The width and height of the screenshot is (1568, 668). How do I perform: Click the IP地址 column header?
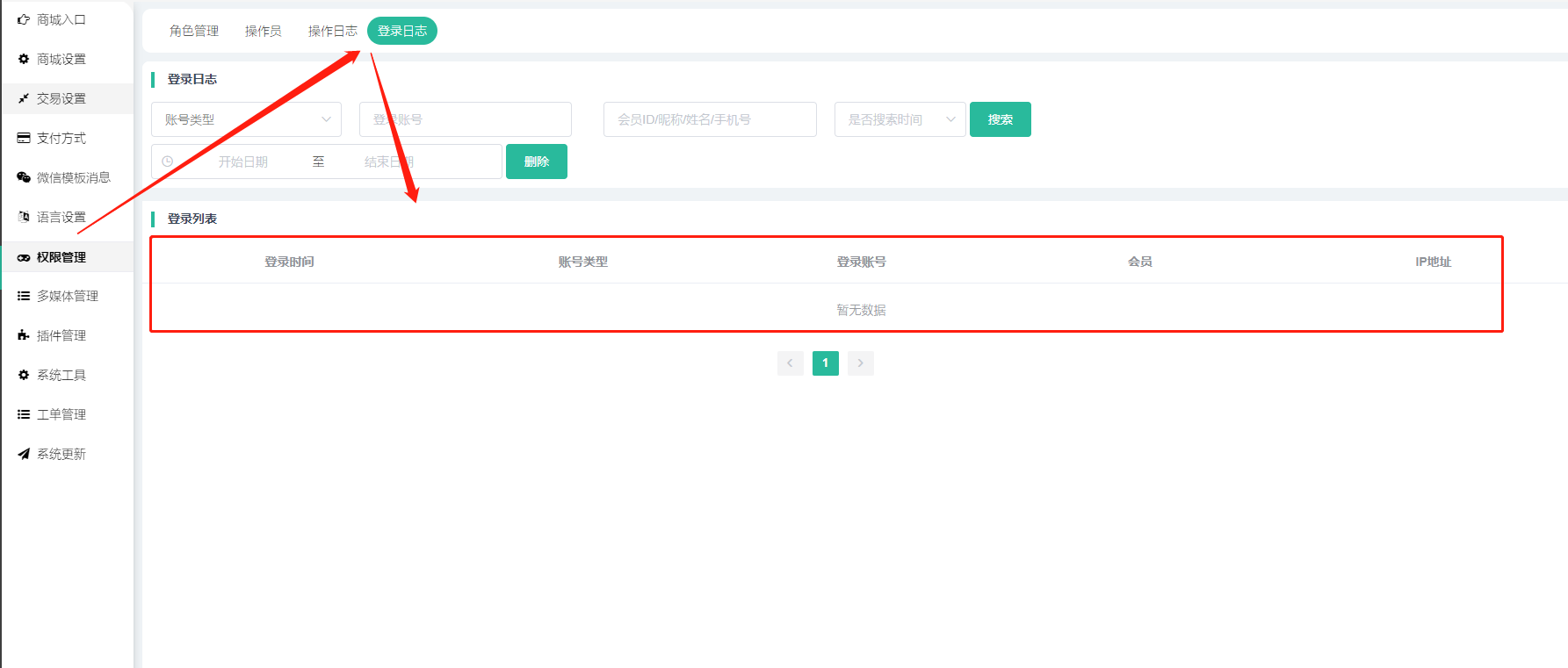1434,262
